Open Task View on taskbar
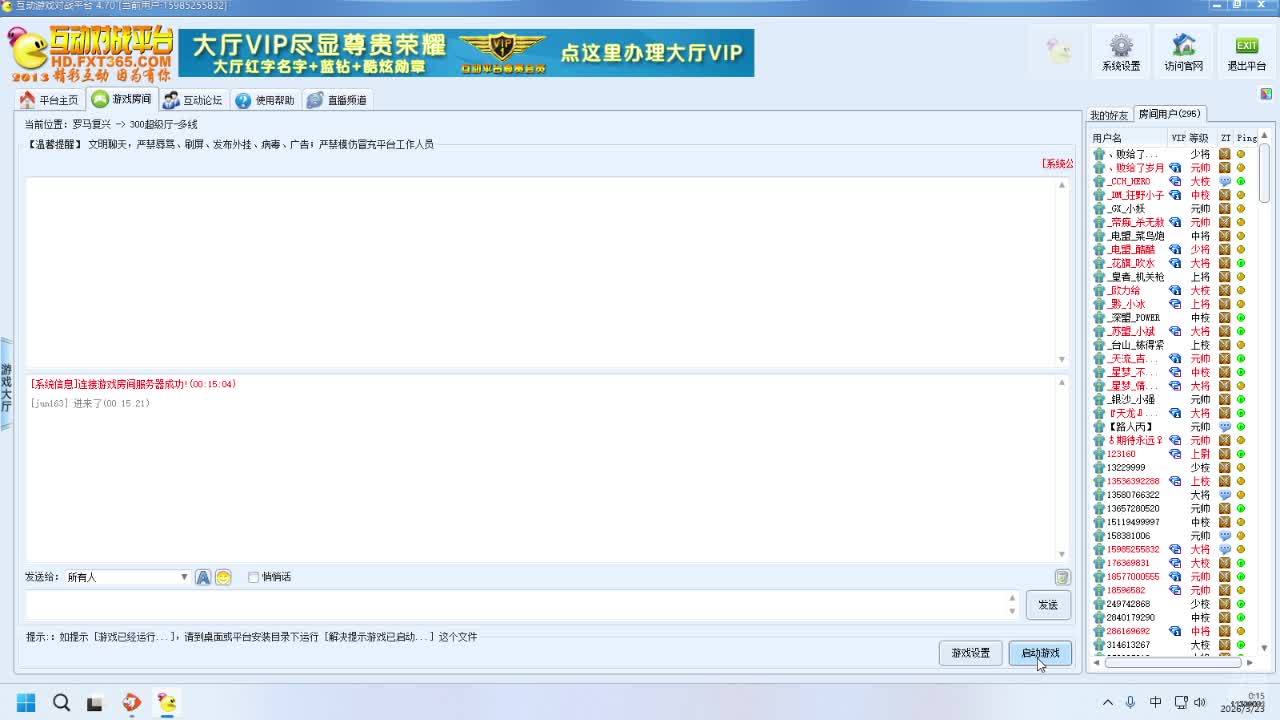The width and height of the screenshot is (1280, 720). [x=95, y=703]
